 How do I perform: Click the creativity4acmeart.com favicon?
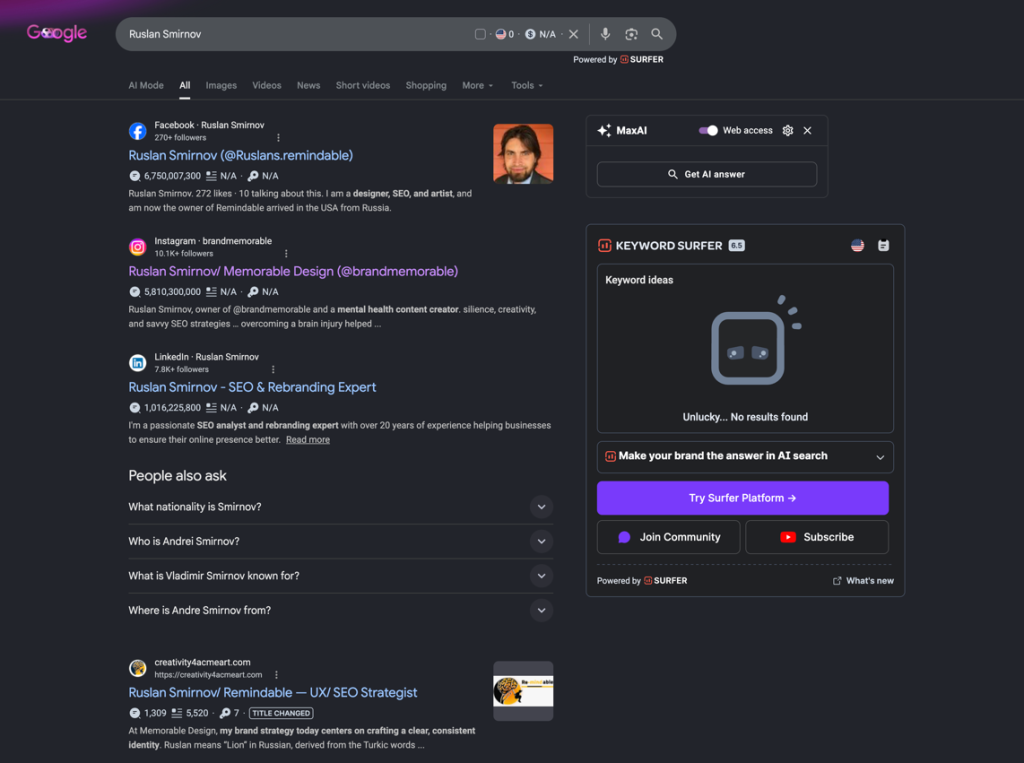pyautogui.click(x=137, y=668)
